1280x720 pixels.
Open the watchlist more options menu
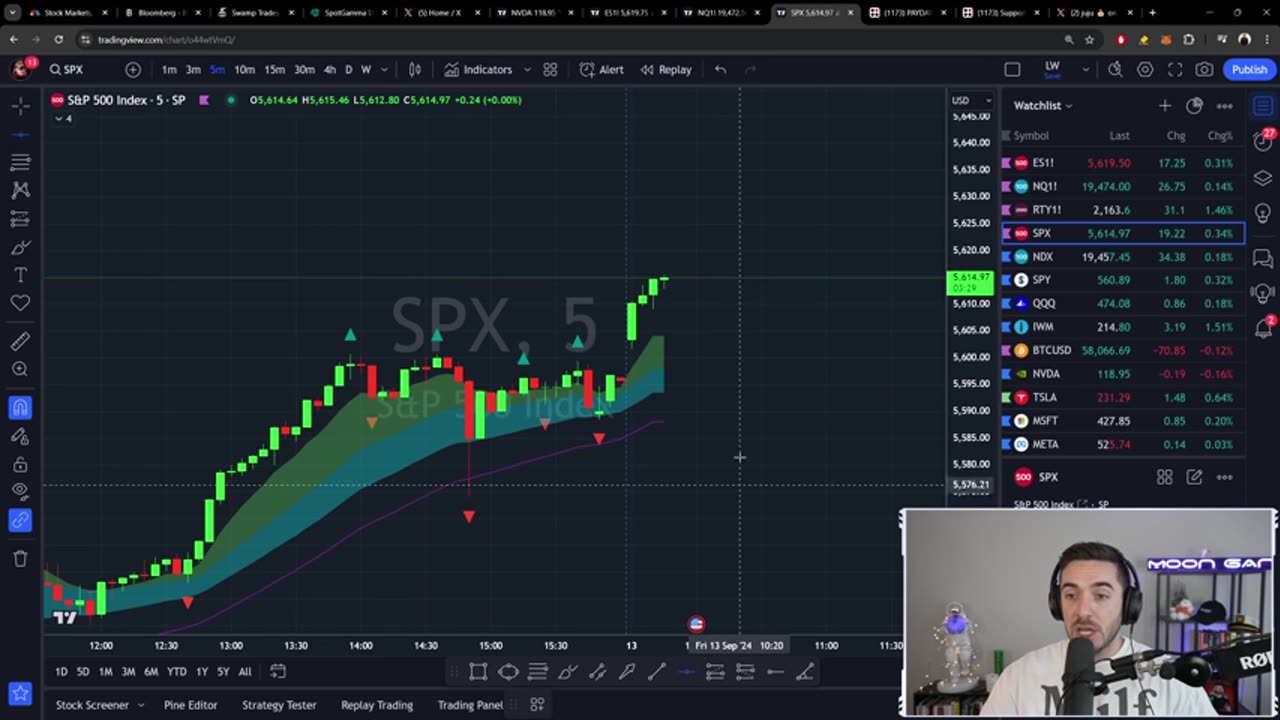point(1224,105)
